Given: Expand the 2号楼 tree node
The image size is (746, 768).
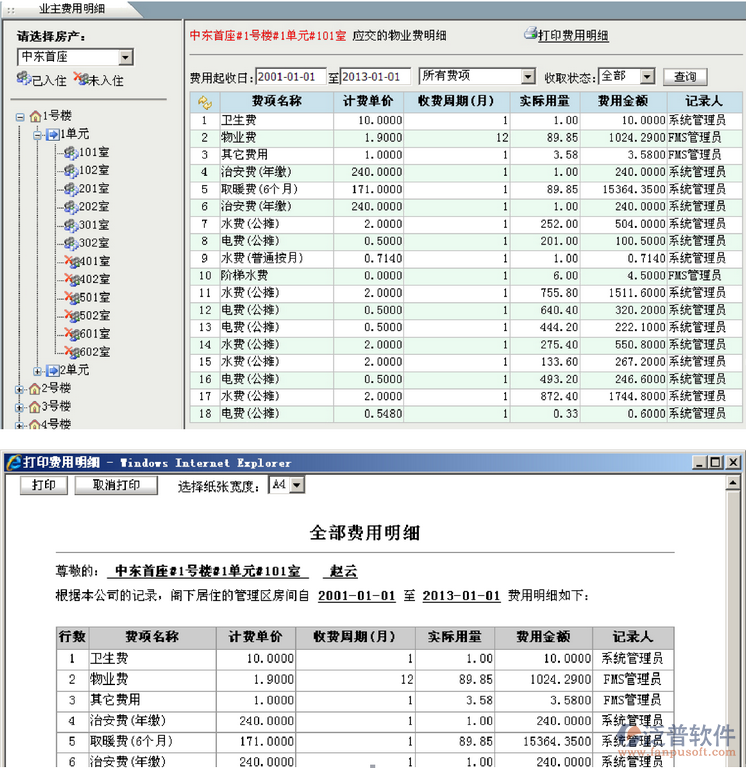Looking at the screenshot, I should point(19,390).
